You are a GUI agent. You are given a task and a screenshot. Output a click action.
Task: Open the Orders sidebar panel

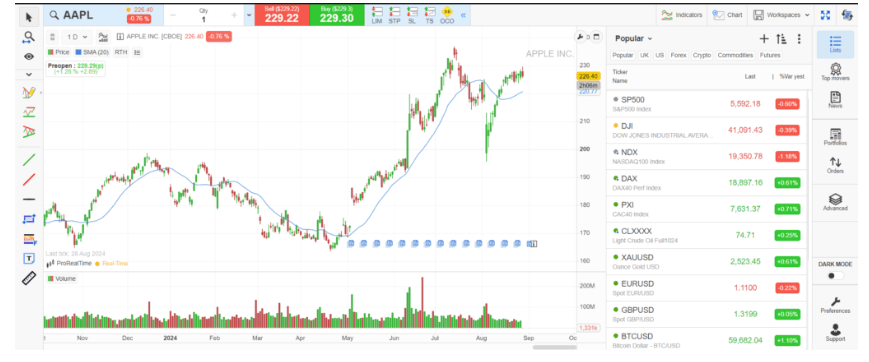[836, 165]
